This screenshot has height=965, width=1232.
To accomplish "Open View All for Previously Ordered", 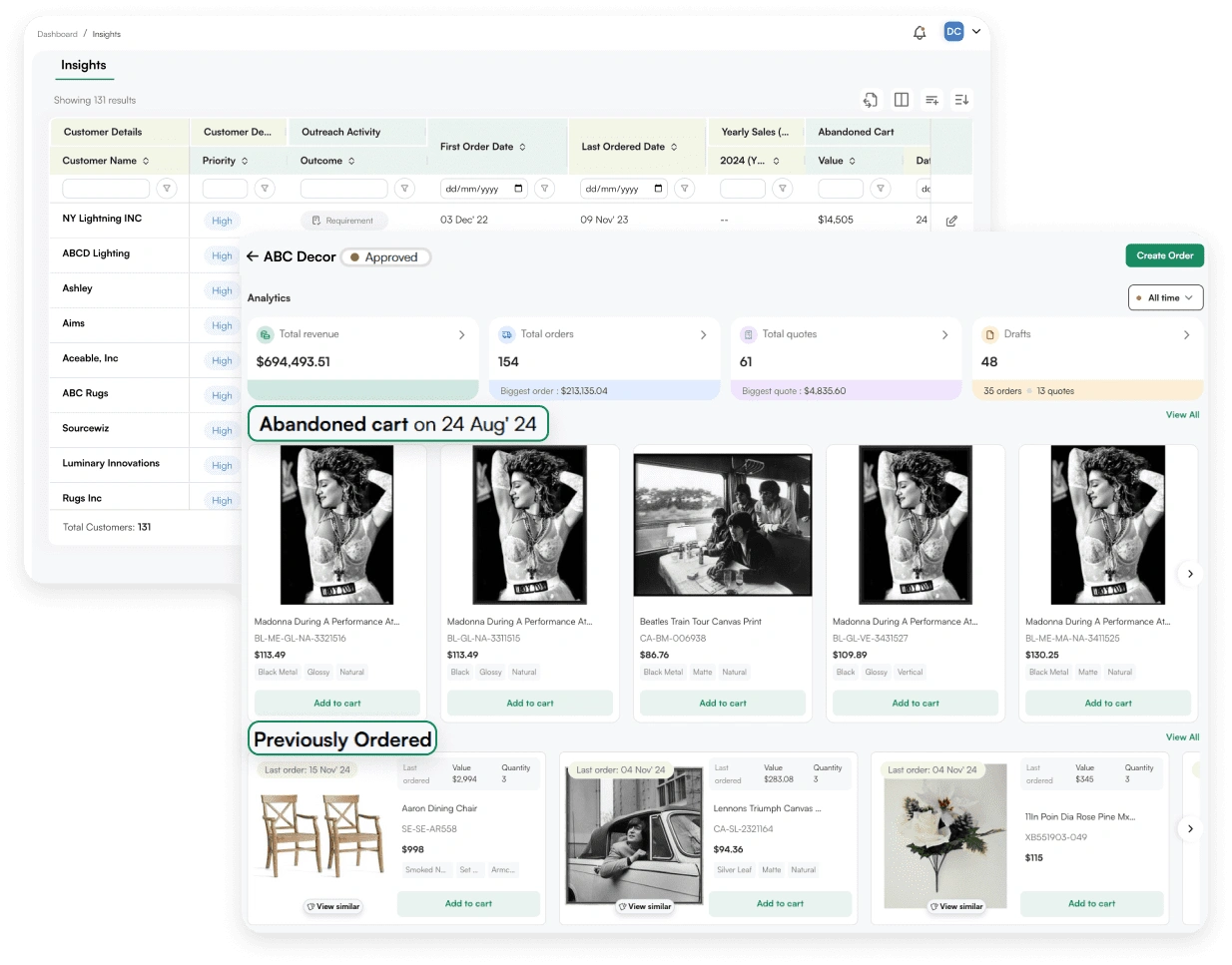I will click(x=1182, y=736).
